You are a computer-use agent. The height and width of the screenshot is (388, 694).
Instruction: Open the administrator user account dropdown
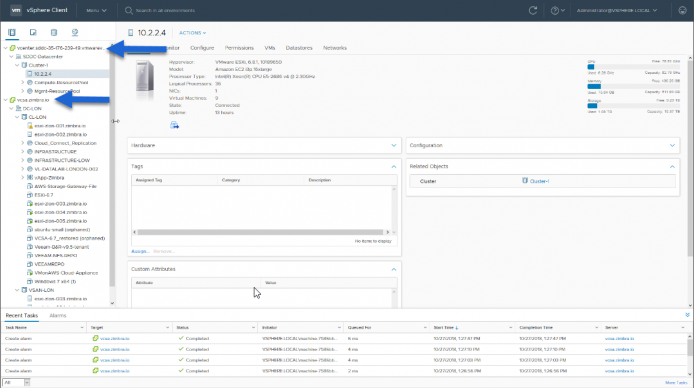click(x=617, y=10)
